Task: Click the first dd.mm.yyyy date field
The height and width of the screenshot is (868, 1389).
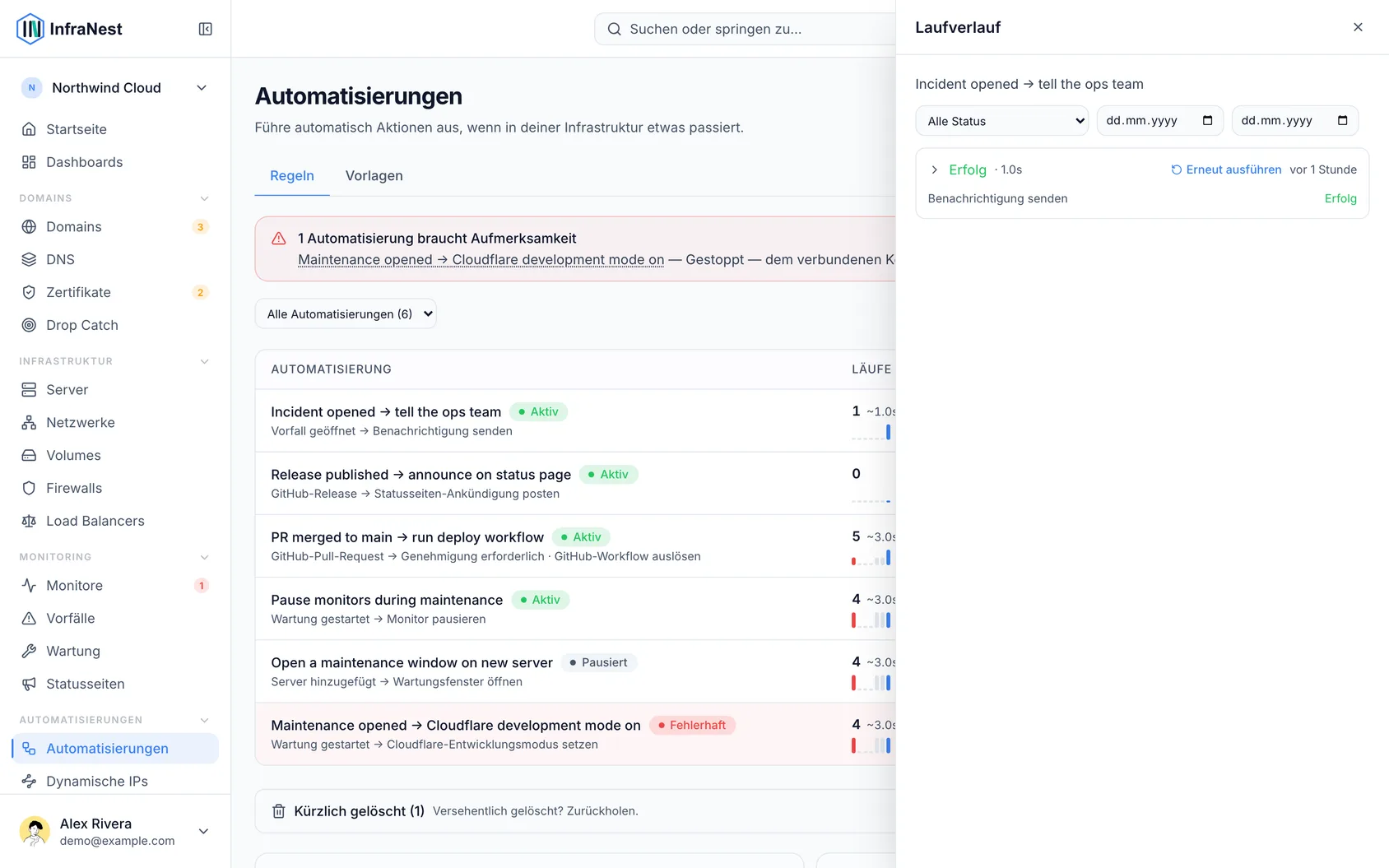Action: click(1160, 121)
